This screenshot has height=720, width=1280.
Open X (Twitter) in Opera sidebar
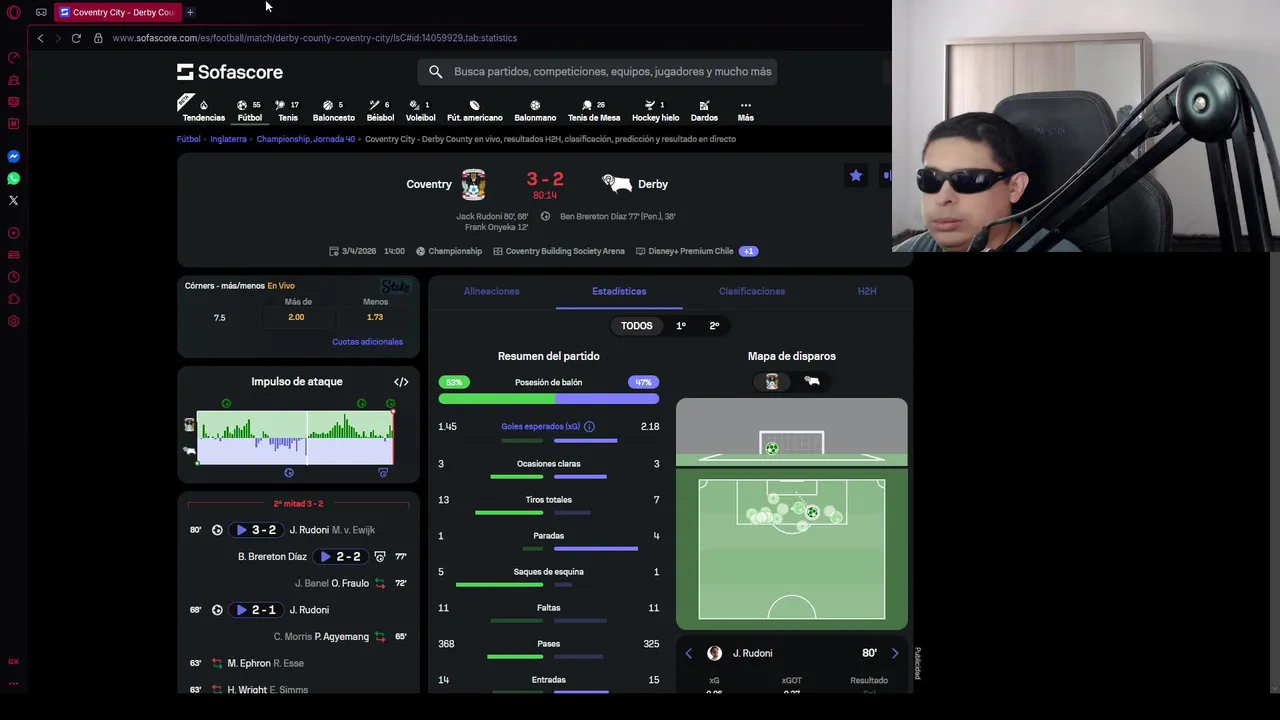pyautogui.click(x=14, y=200)
